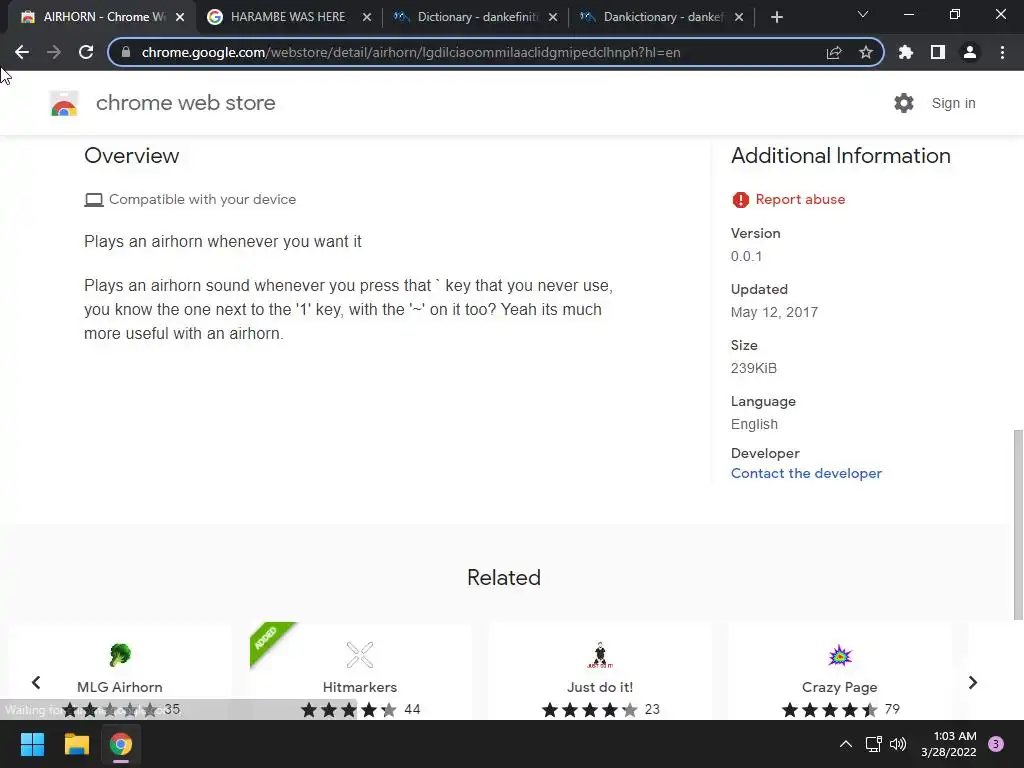Switch to Dankictionary tab
Screen dimensions: 1024x768
pos(660,17)
